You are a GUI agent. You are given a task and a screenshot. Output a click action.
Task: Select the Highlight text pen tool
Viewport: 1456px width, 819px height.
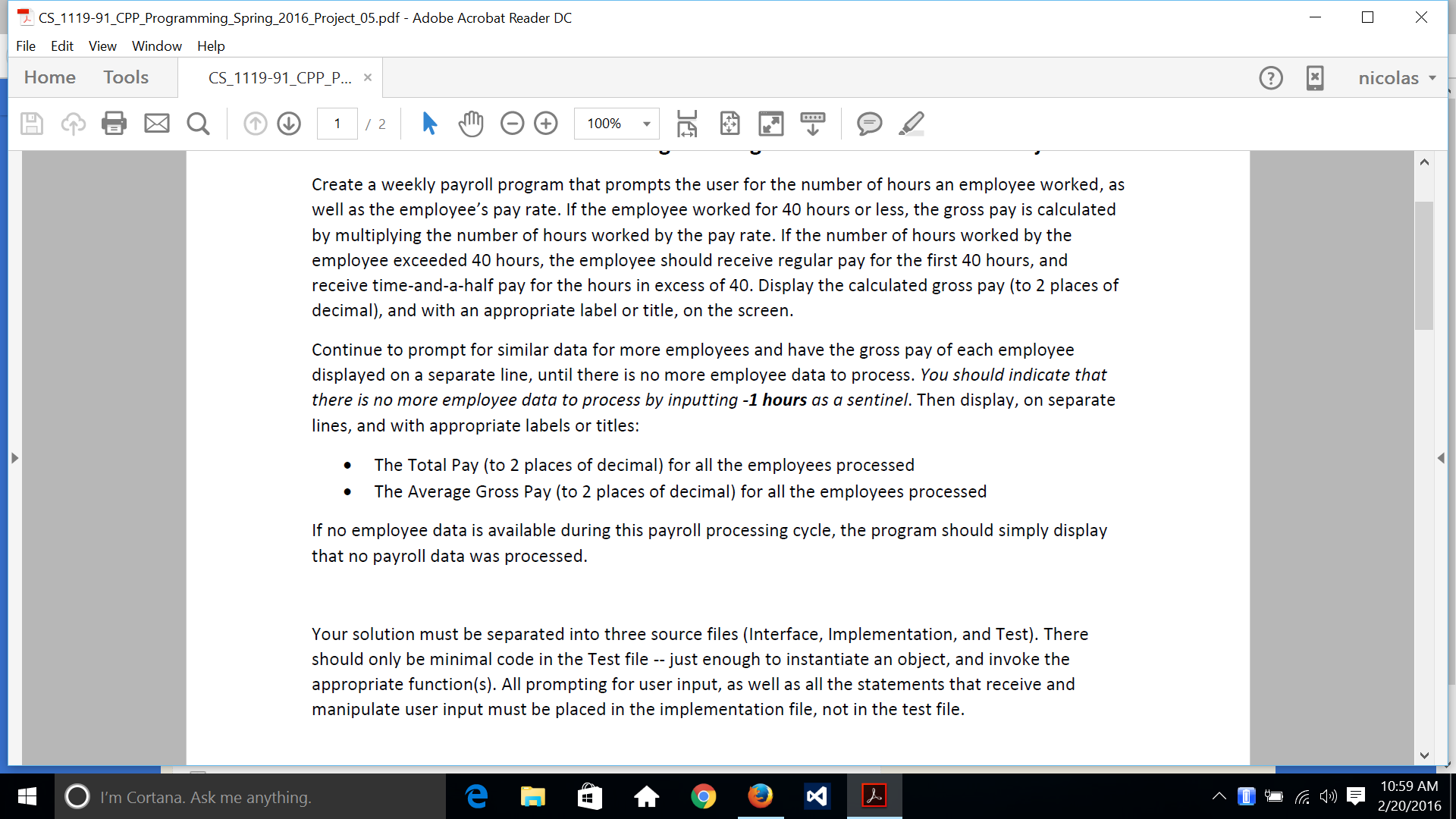pos(911,124)
